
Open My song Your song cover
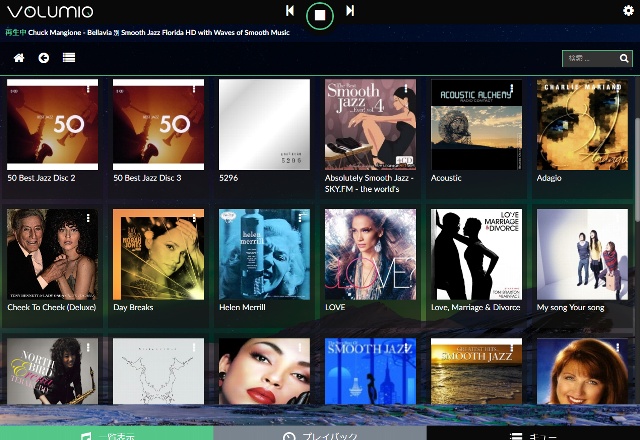582,254
